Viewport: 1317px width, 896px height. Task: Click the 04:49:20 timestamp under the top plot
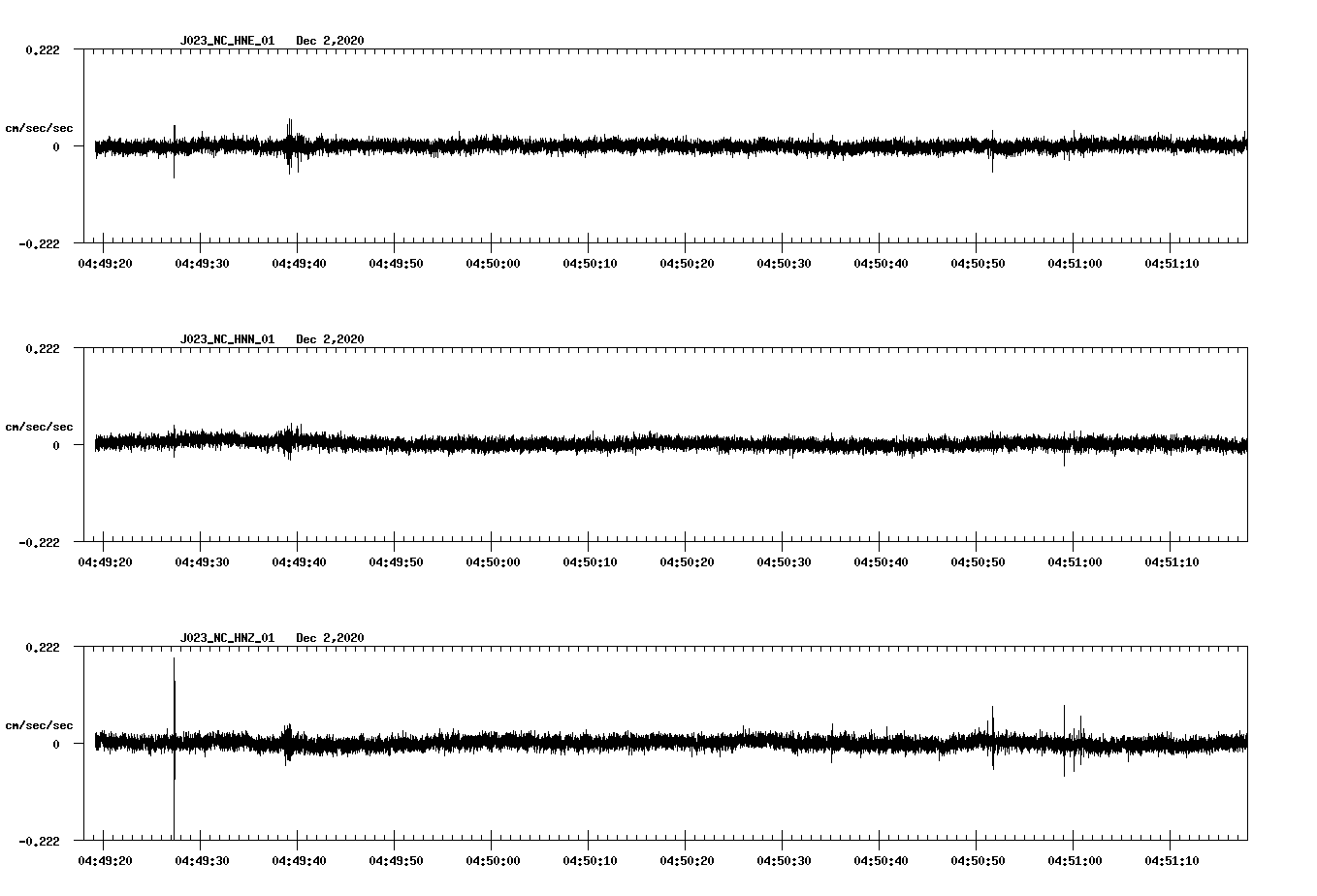pos(104,260)
